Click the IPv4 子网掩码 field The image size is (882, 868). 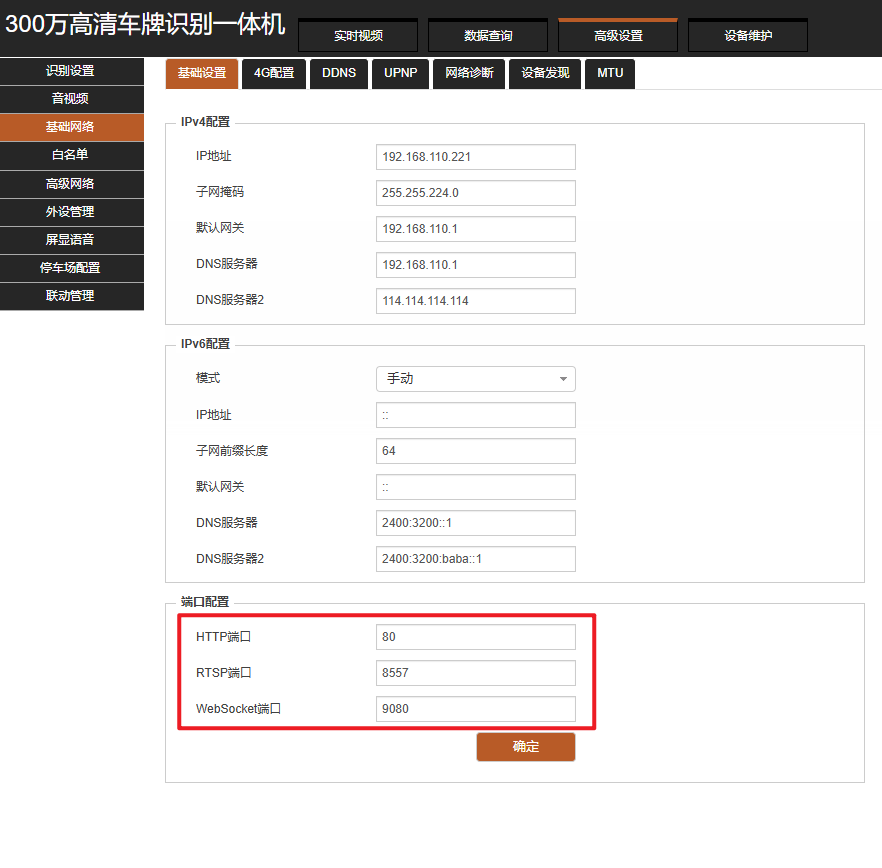click(x=476, y=193)
